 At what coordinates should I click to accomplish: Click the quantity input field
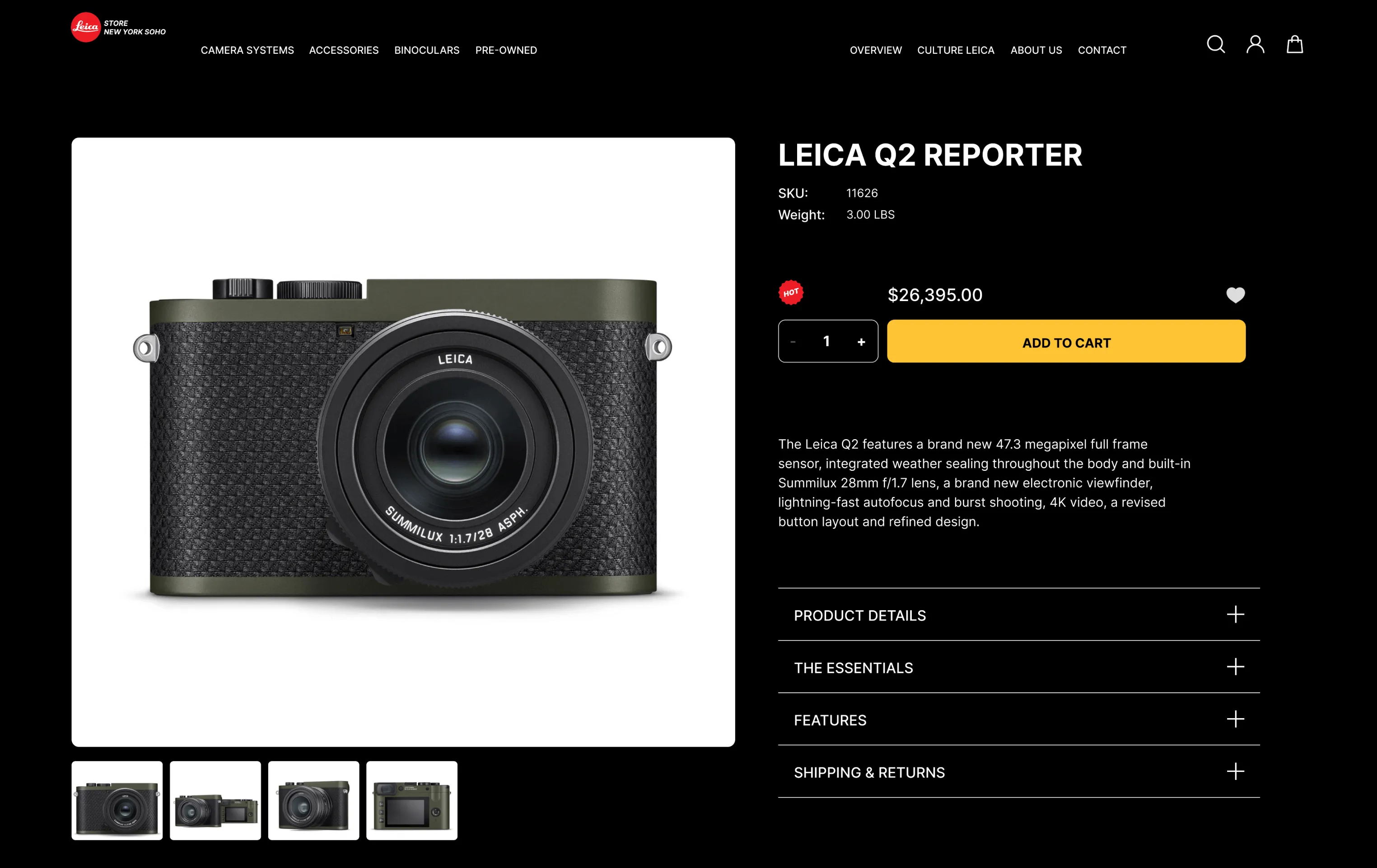(x=826, y=341)
